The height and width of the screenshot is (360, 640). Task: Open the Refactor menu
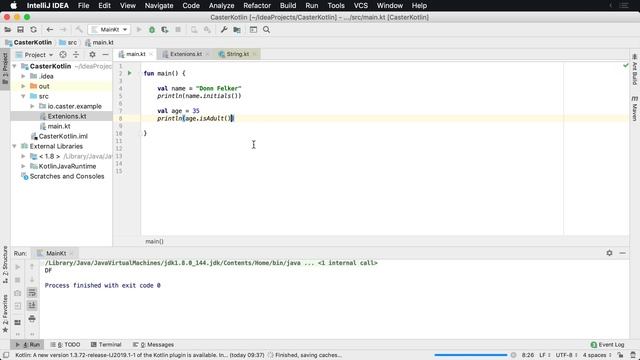point(257,6)
